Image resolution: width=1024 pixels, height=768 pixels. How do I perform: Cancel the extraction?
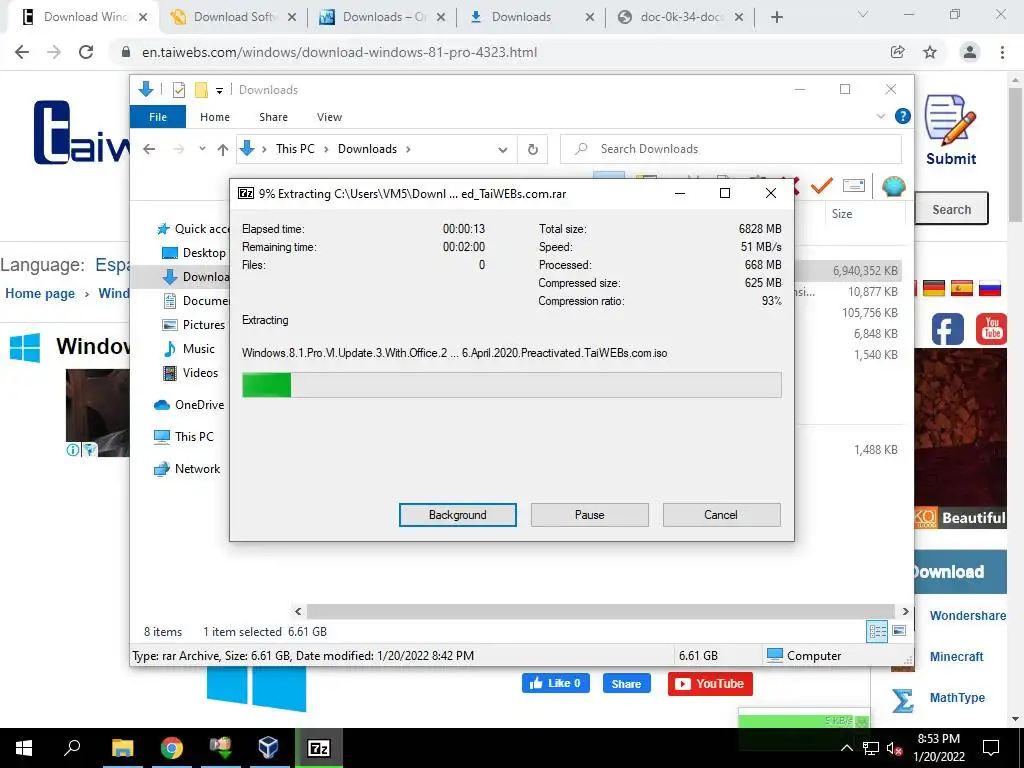721,515
